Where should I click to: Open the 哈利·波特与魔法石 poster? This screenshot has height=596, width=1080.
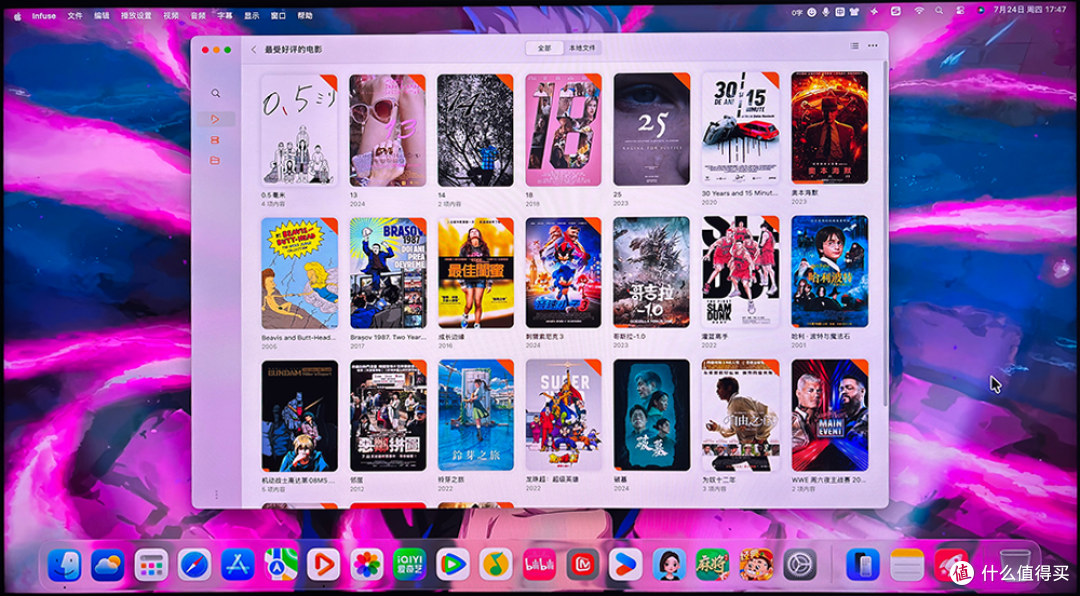tap(829, 271)
